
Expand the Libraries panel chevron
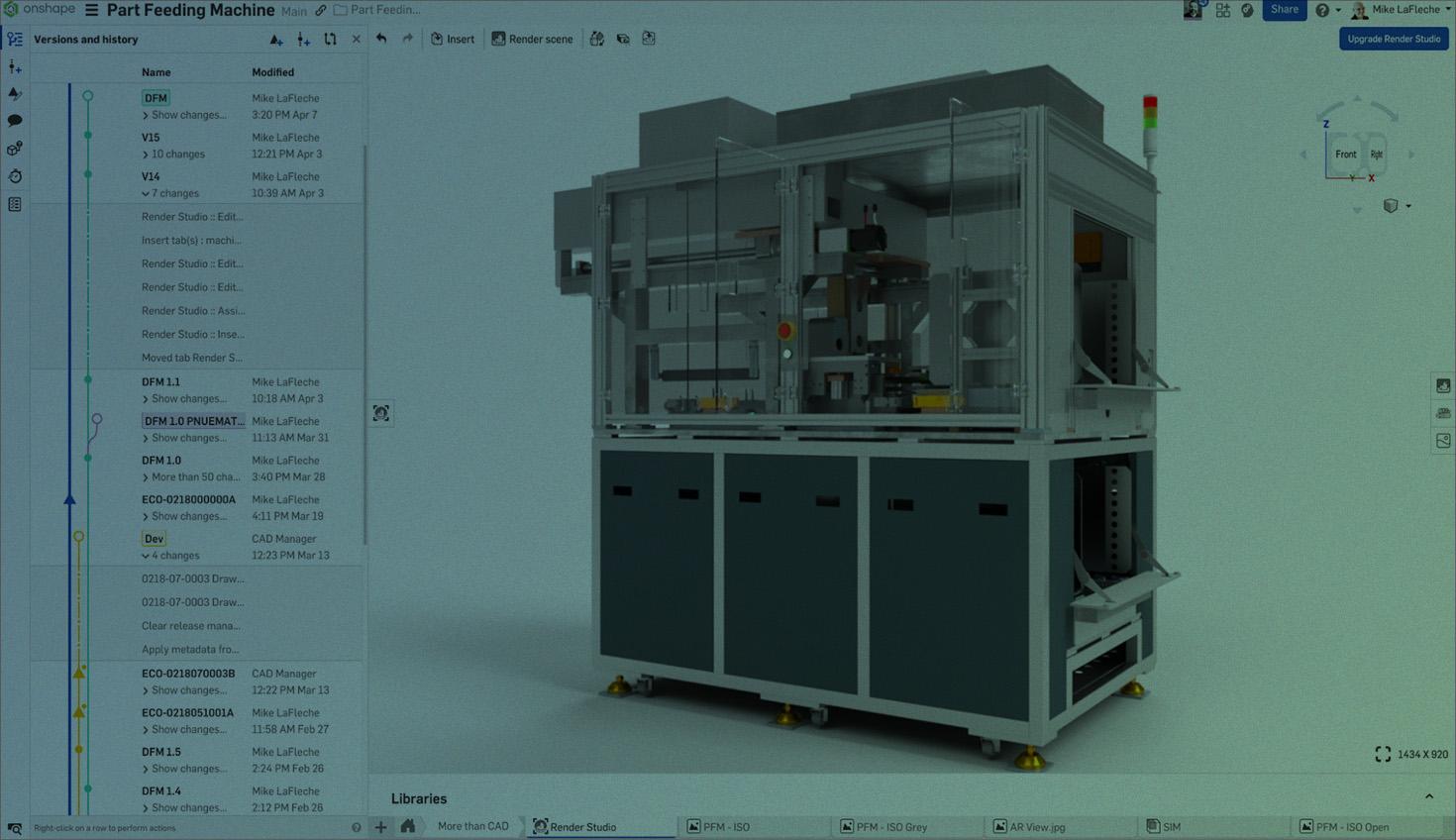pyautogui.click(x=1428, y=796)
